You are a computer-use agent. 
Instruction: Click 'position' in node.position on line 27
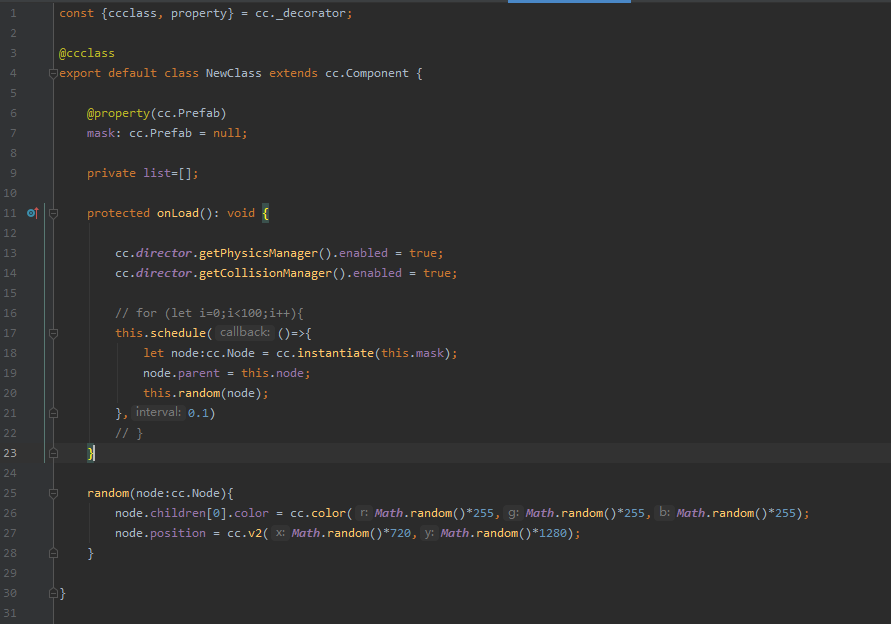tap(178, 533)
